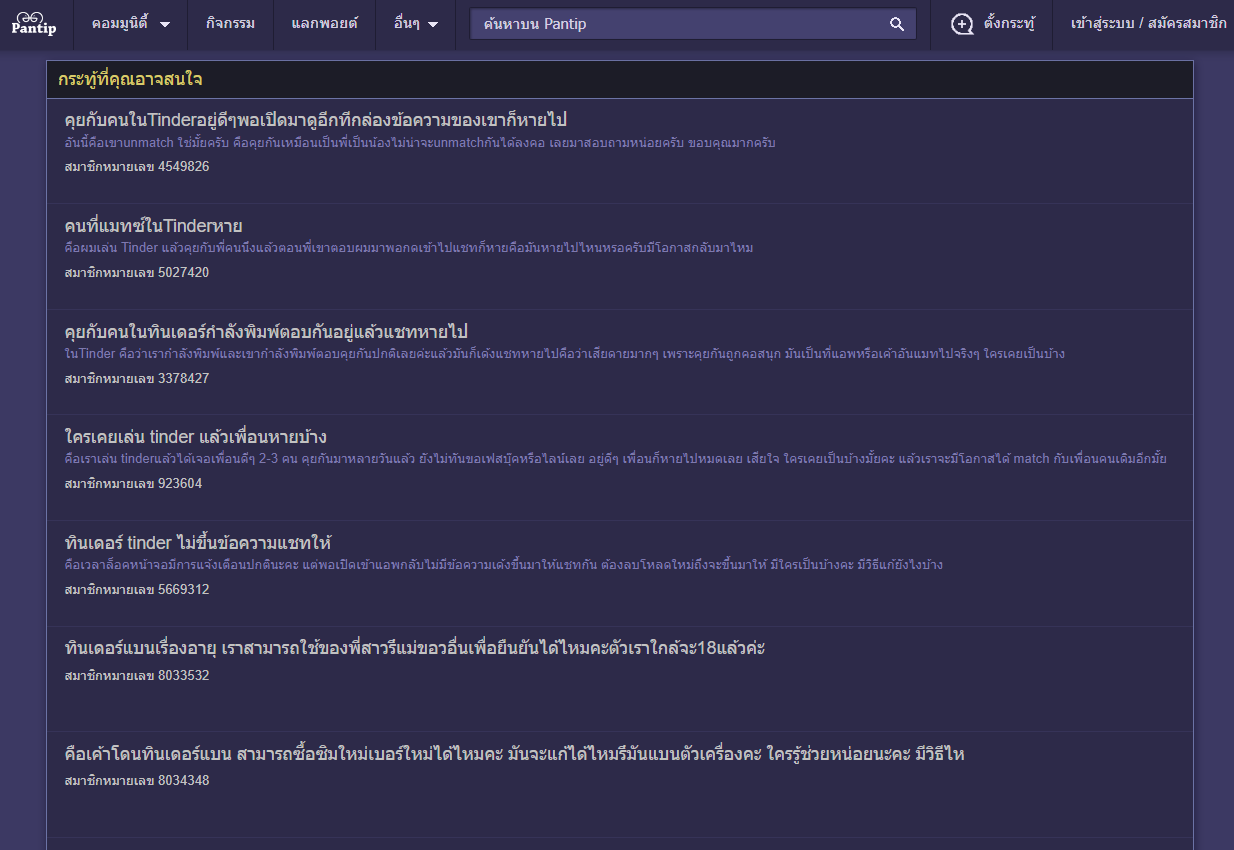Click the กระทู้ที่คุณอาจสนใจ section heading
The width and height of the screenshot is (1234, 850).
click(130, 80)
